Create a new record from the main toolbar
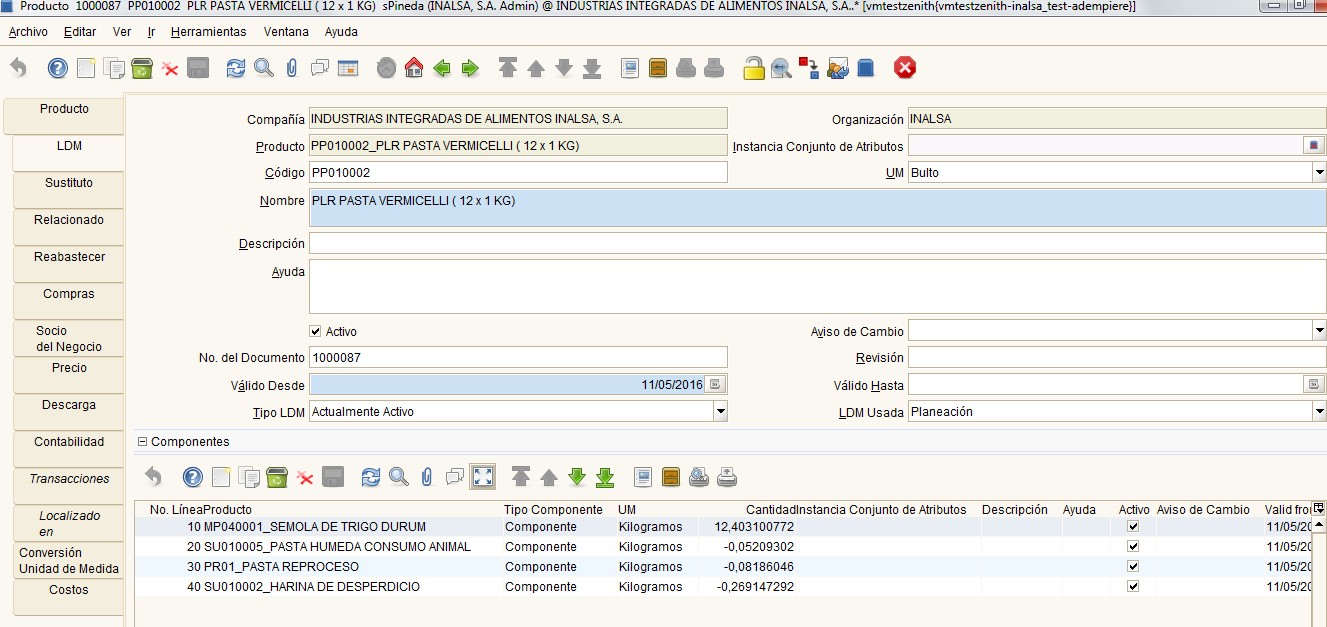 [x=86, y=68]
